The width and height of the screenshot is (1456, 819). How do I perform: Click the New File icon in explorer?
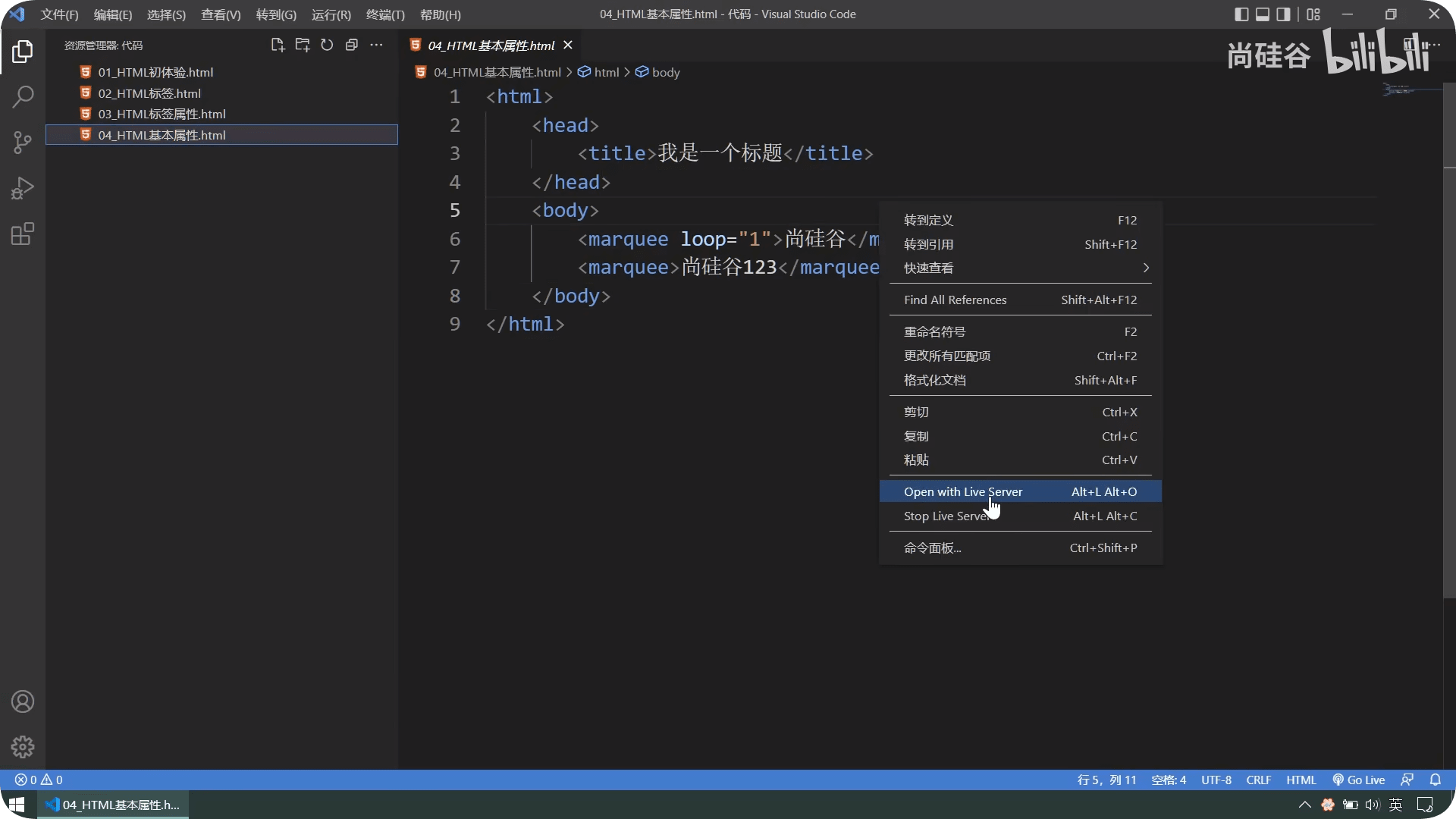278,45
